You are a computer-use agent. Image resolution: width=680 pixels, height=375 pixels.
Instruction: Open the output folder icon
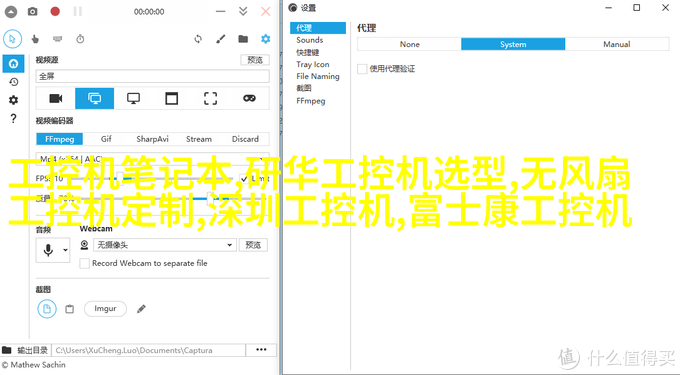243,39
